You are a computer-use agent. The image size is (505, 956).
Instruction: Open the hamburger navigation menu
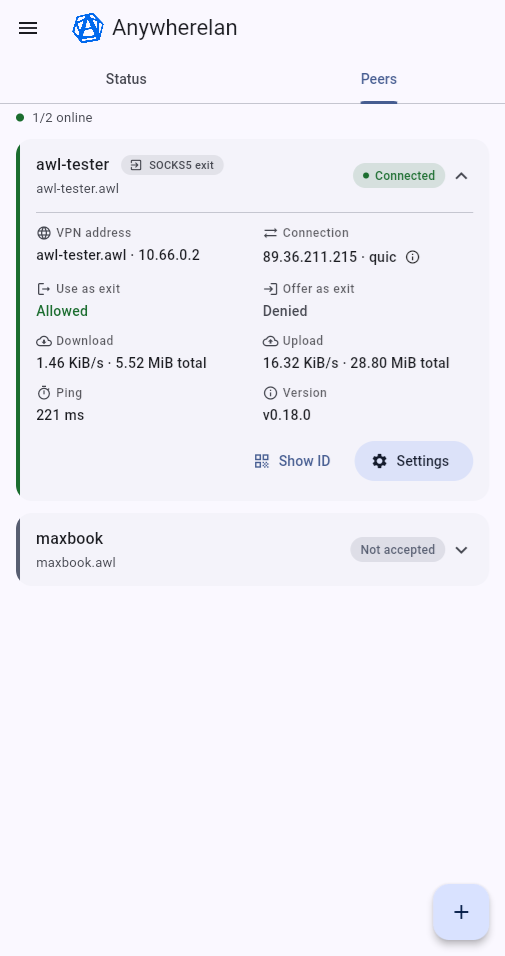(x=28, y=28)
